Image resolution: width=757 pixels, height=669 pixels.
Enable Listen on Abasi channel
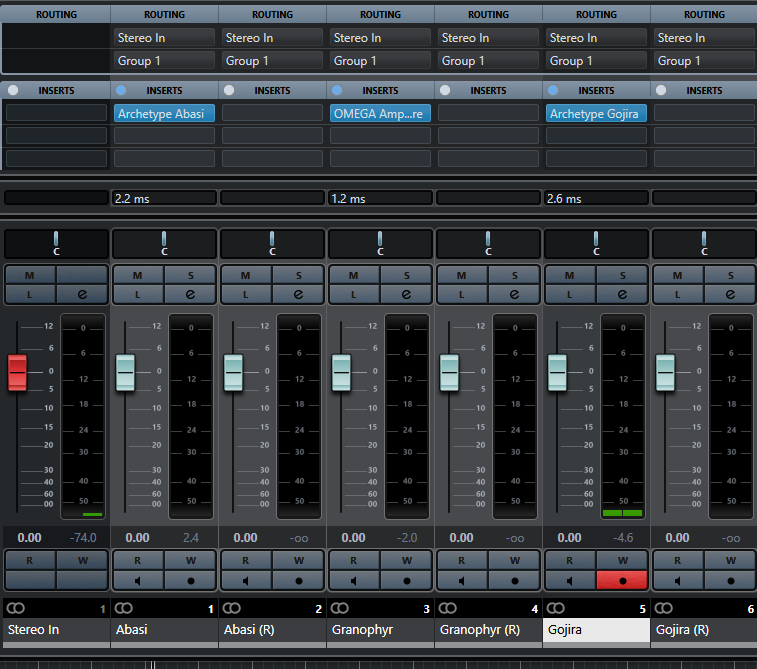[138, 294]
